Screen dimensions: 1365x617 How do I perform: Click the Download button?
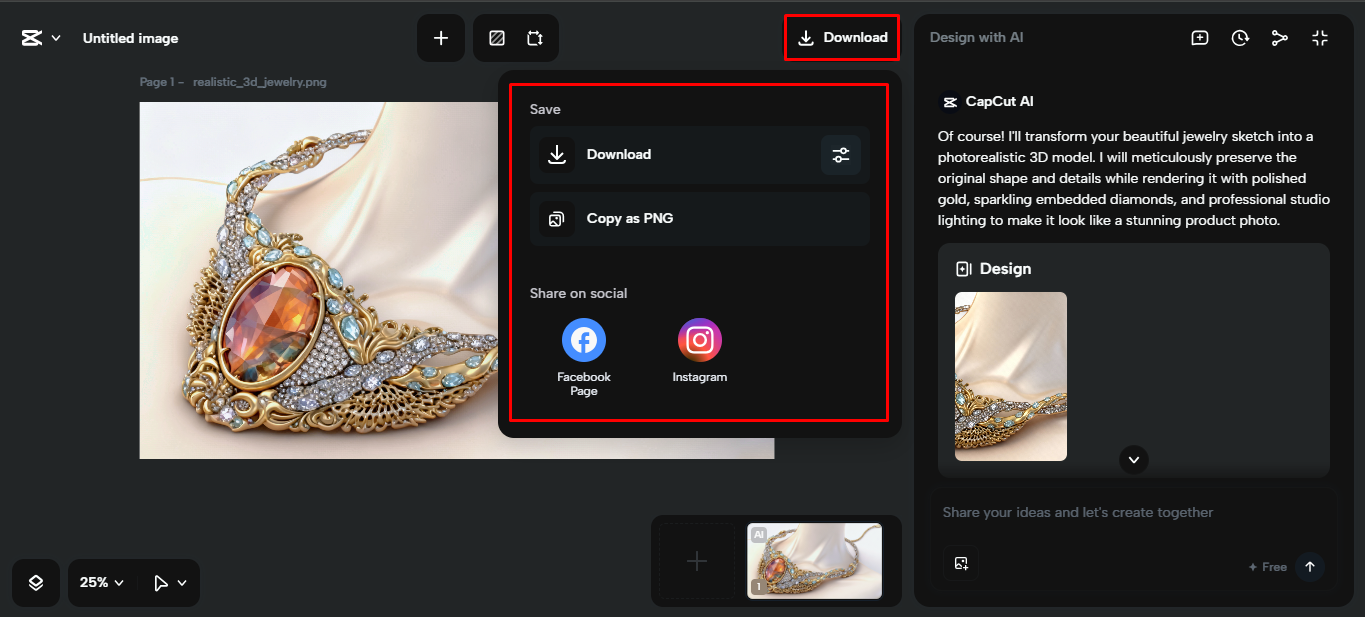841,37
